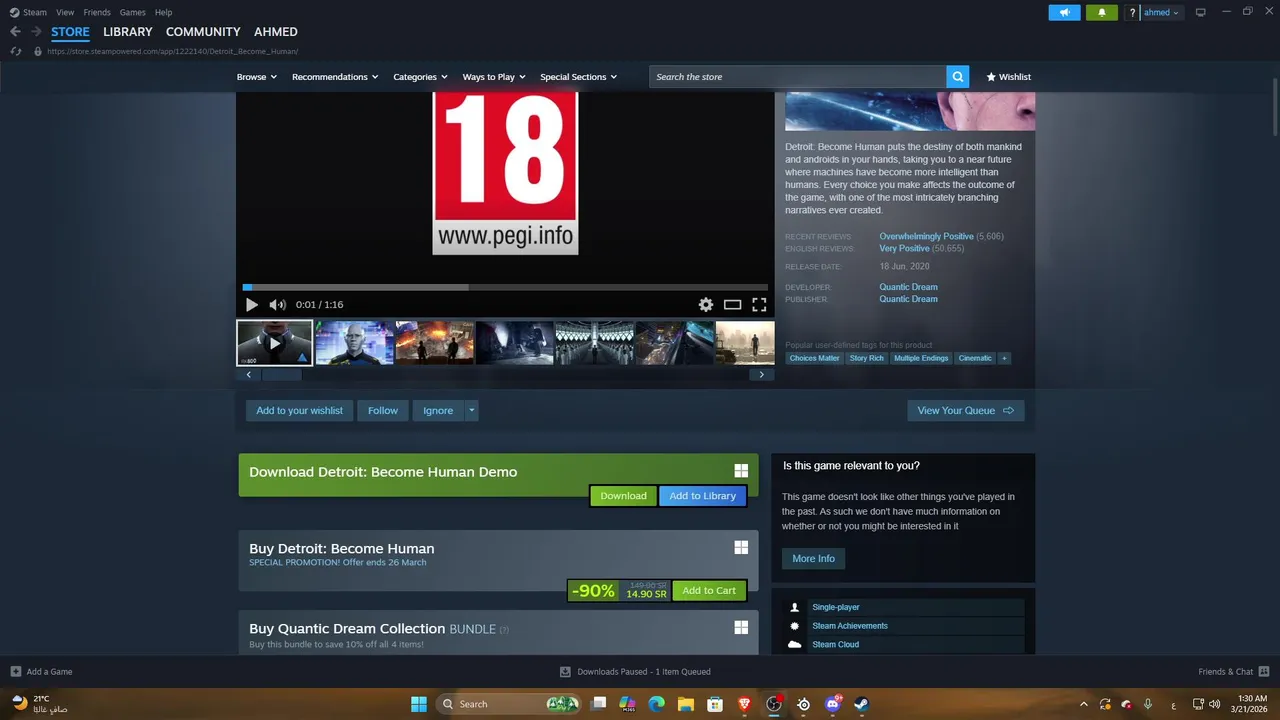Download the Detroit demo

(x=623, y=496)
